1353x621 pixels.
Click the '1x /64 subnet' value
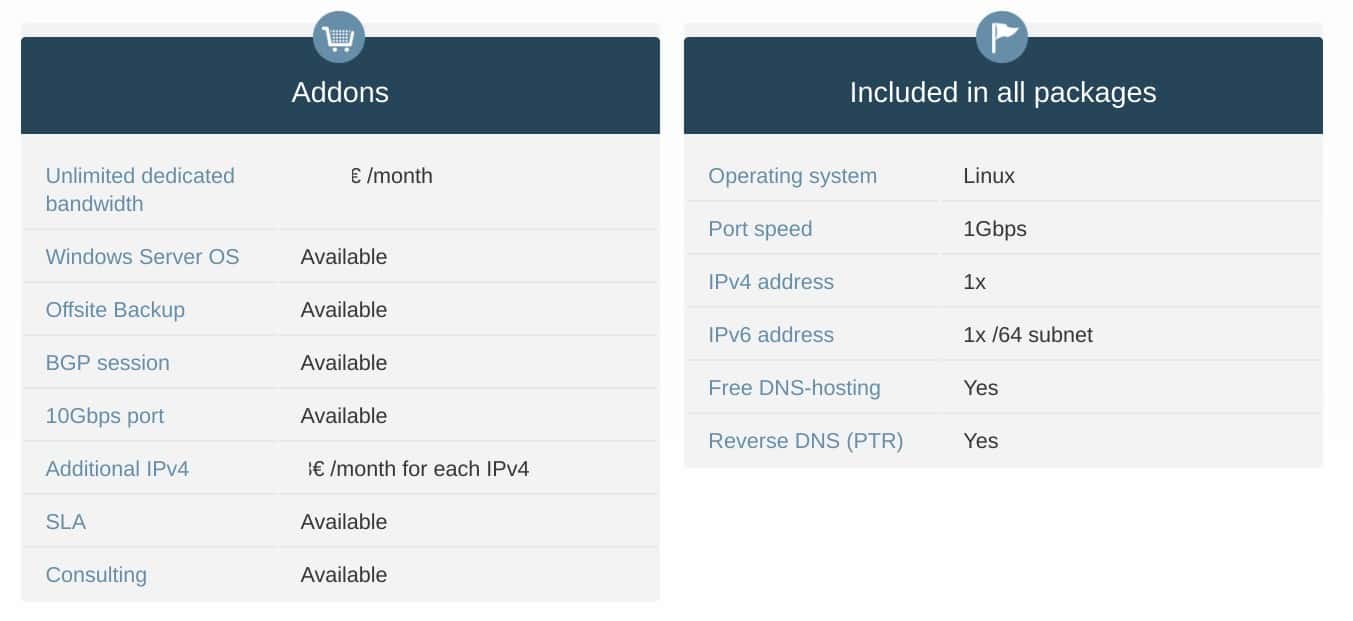(x=1028, y=335)
